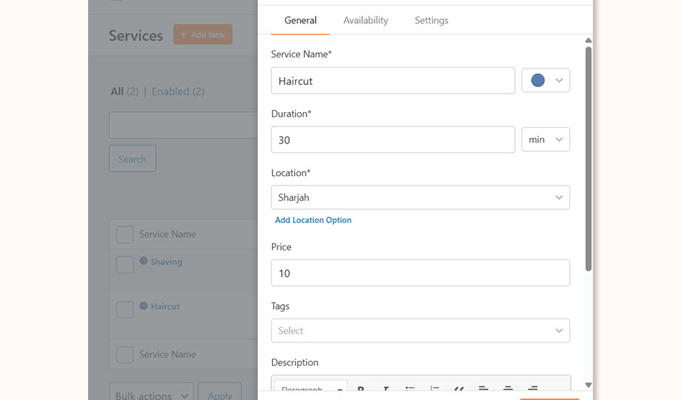Screen dimensions: 681x400
Task: Switch to the Availability tab
Action: (366, 21)
